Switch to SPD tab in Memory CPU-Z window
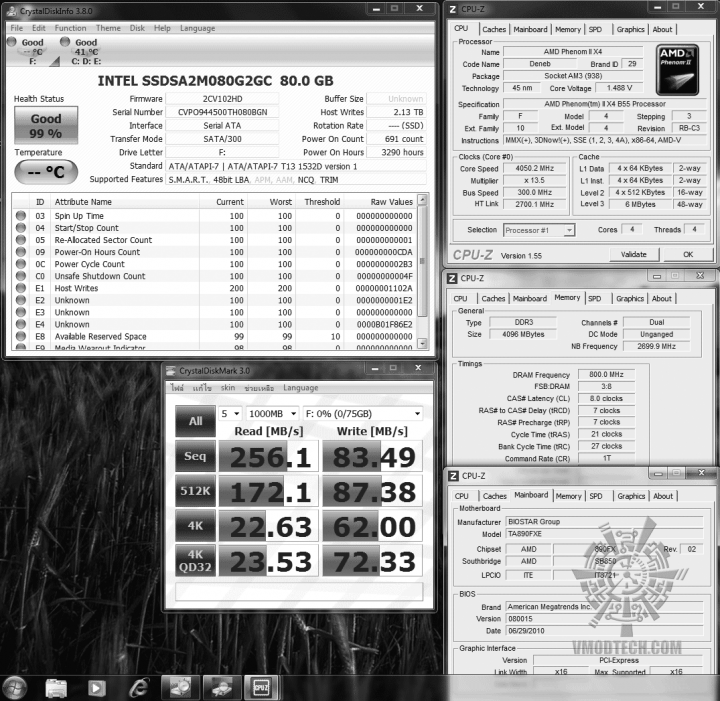Image resolution: width=720 pixels, height=701 pixels. click(x=595, y=298)
